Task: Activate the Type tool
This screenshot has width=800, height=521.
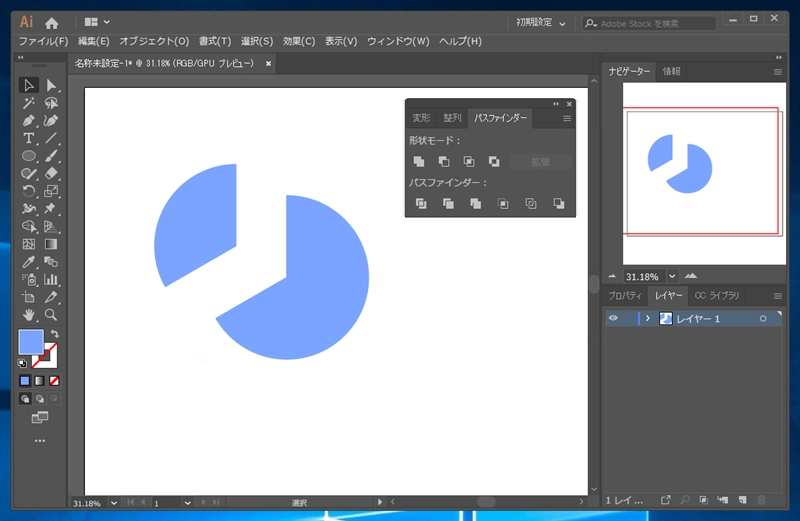Action: pyautogui.click(x=29, y=138)
